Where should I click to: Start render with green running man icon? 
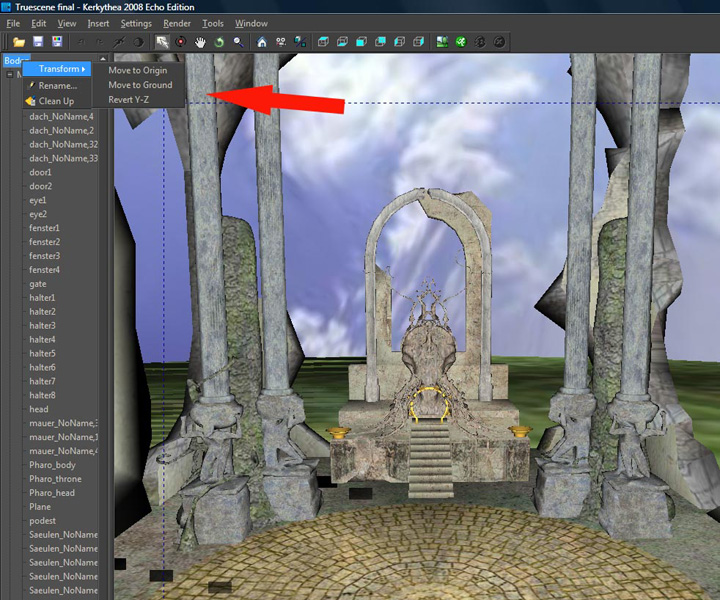click(461, 42)
